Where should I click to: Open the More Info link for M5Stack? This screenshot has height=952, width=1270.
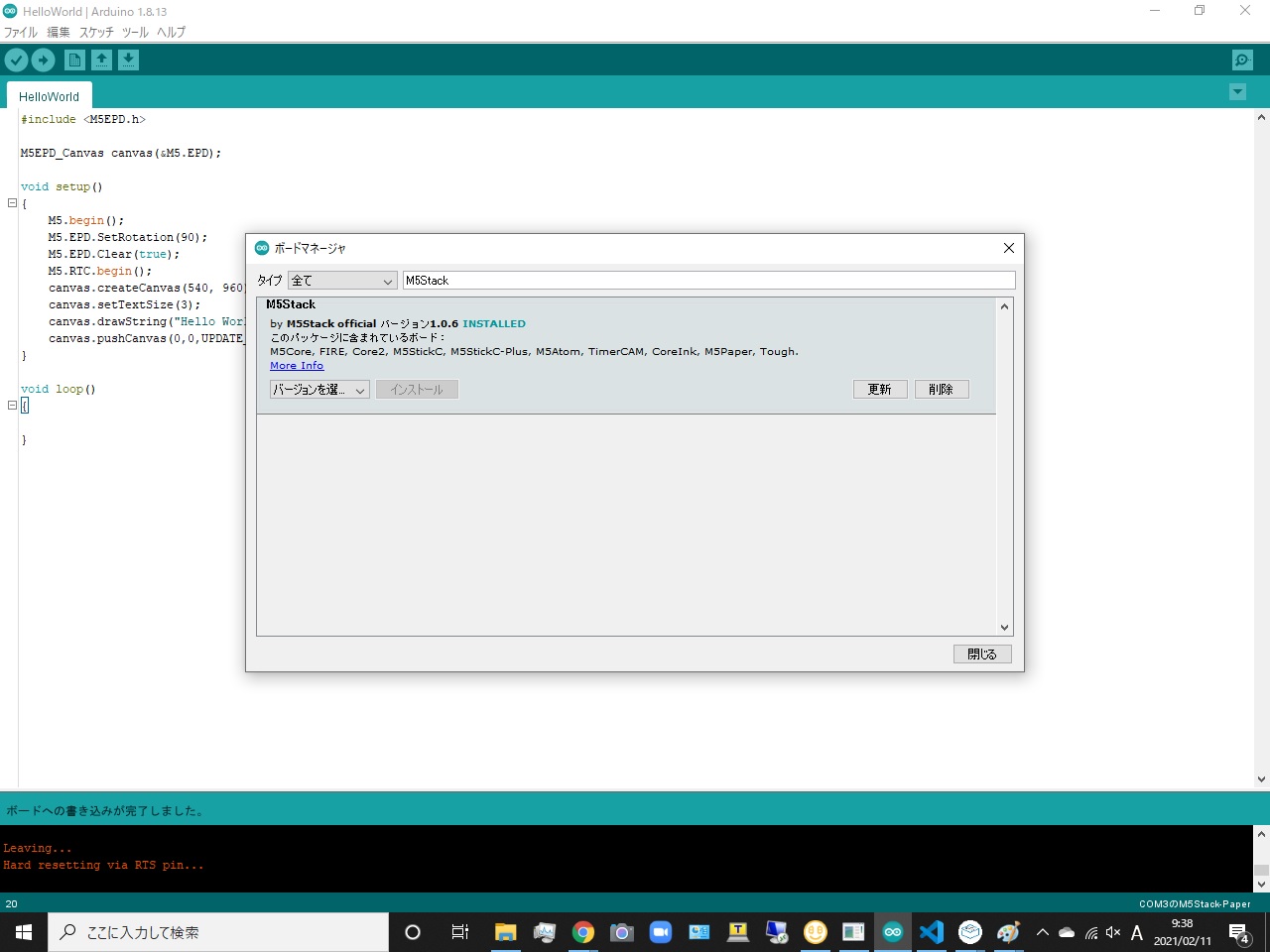point(297,365)
